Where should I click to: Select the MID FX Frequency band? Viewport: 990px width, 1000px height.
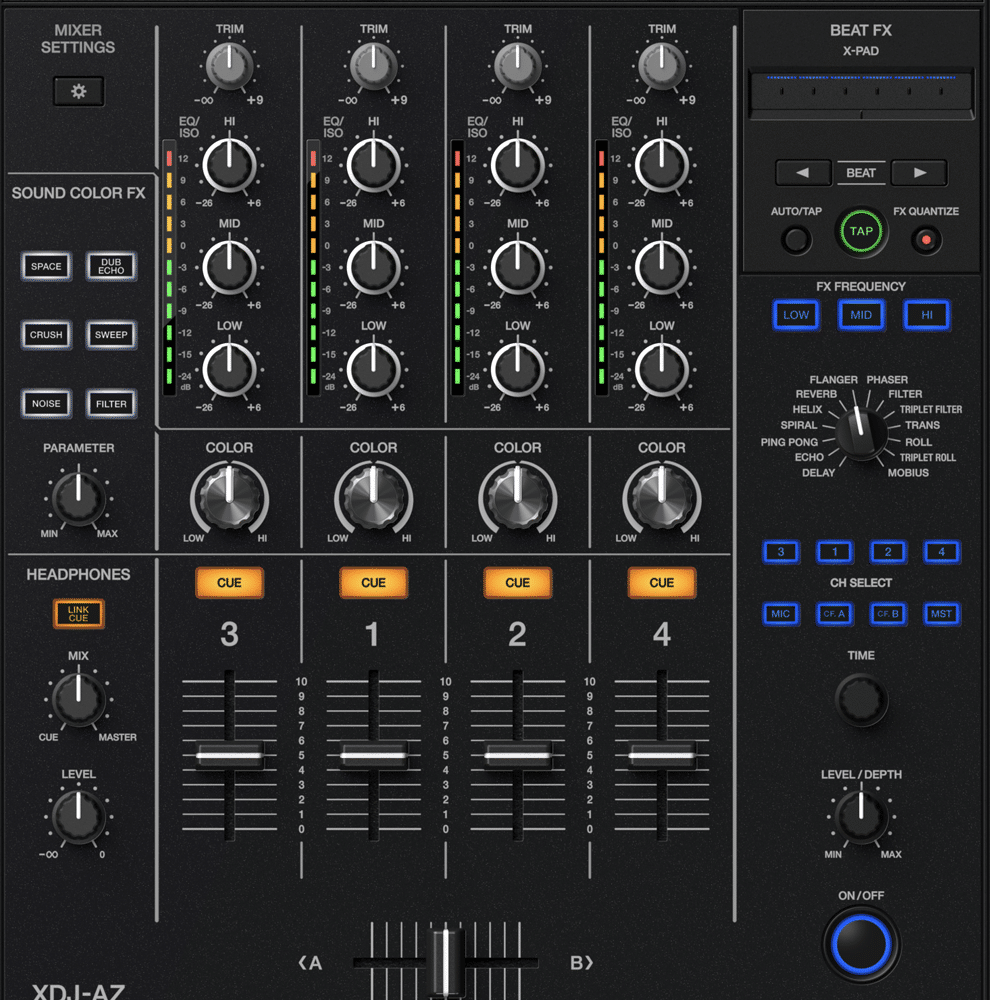pos(861,314)
